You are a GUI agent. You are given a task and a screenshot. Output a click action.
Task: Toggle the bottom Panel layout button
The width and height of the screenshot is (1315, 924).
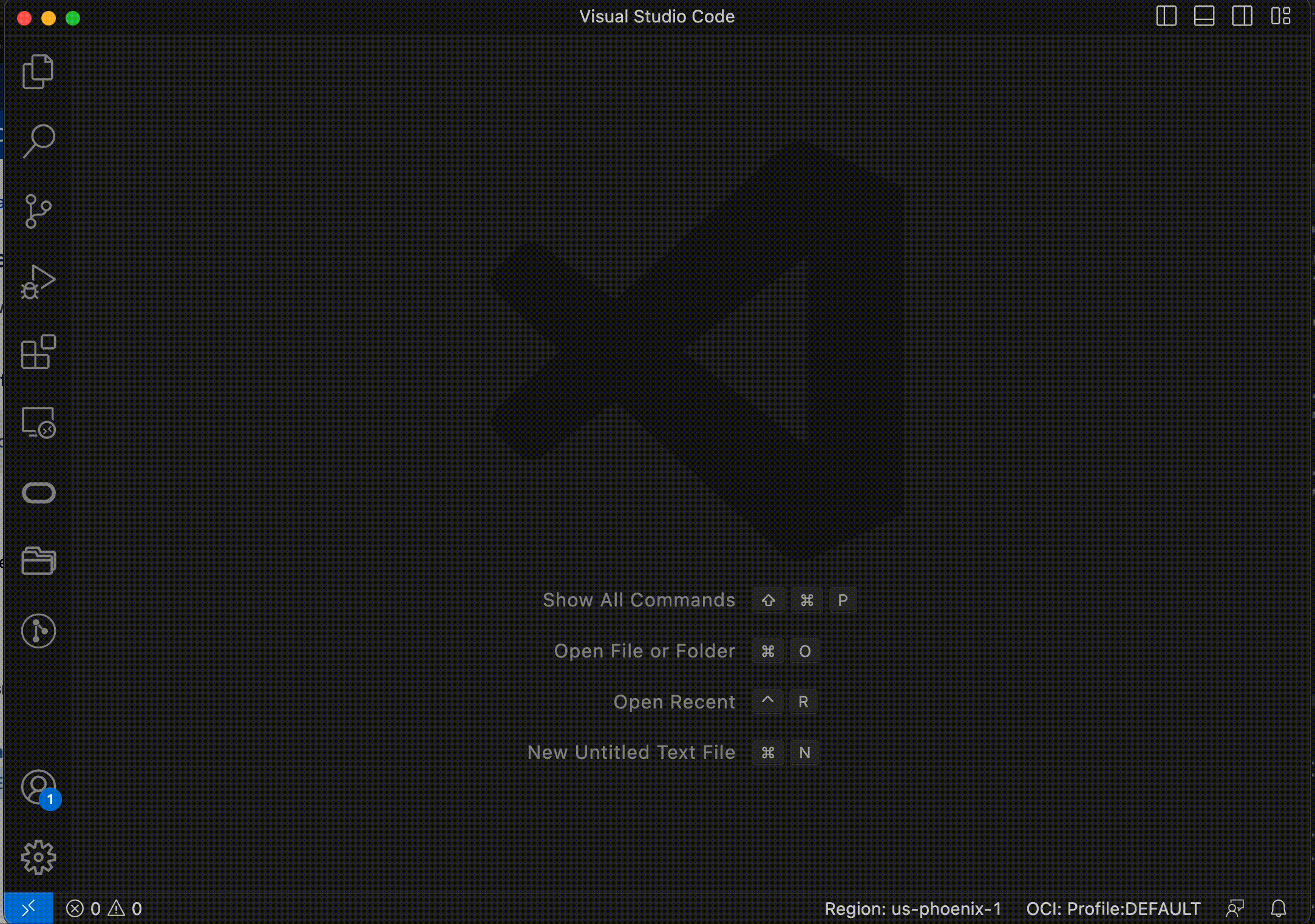tap(1204, 16)
